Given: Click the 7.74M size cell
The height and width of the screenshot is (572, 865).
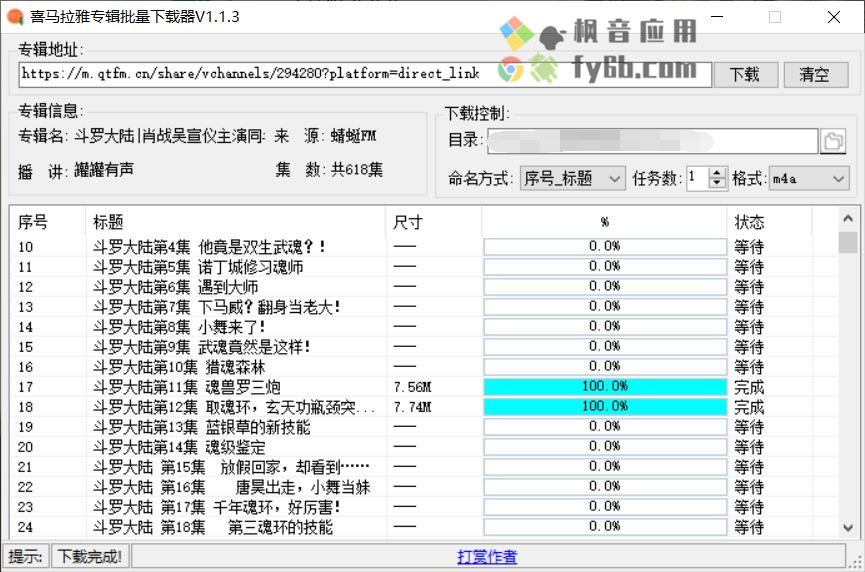Looking at the screenshot, I should pyautogui.click(x=413, y=407).
